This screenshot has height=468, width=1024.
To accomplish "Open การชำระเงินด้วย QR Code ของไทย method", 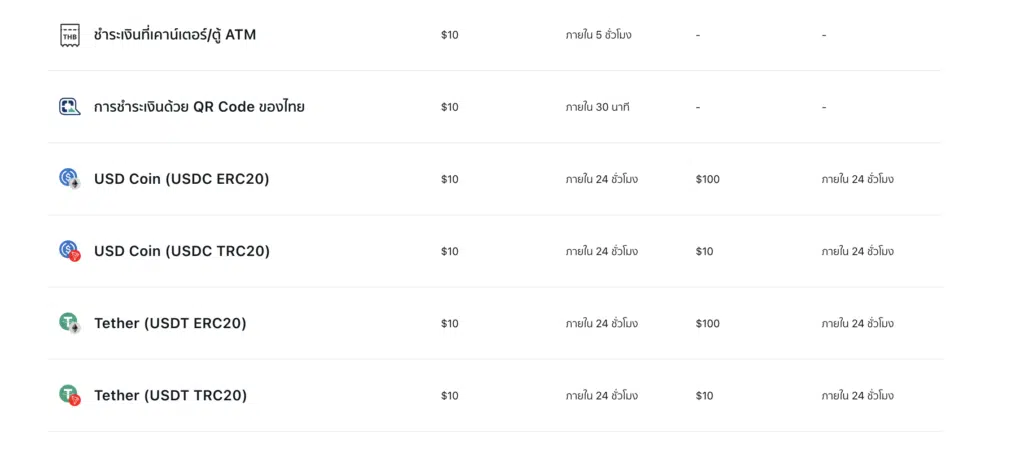I will [x=199, y=106].
